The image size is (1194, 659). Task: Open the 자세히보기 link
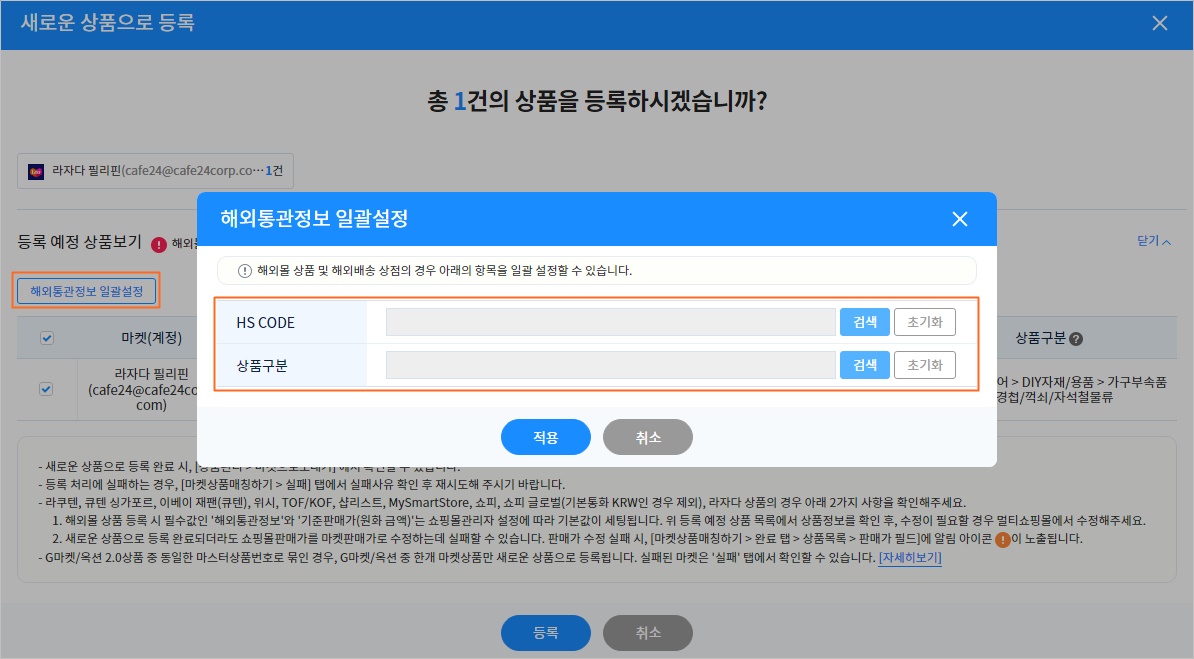(x=910, y=558)
